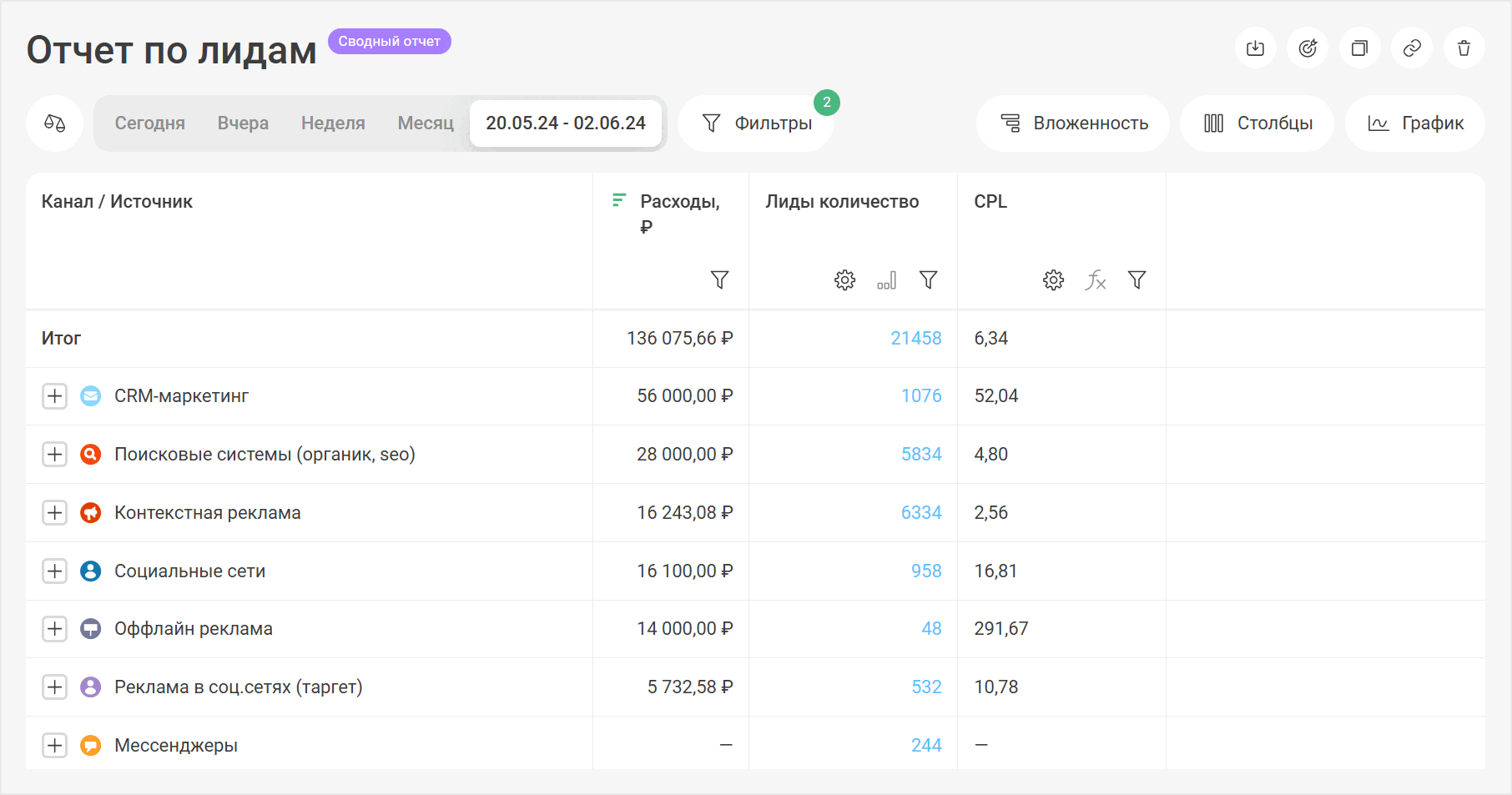Open Оффлайн реклама leads 48
This screenshot has height=795, width=1512.
(931, 629)
